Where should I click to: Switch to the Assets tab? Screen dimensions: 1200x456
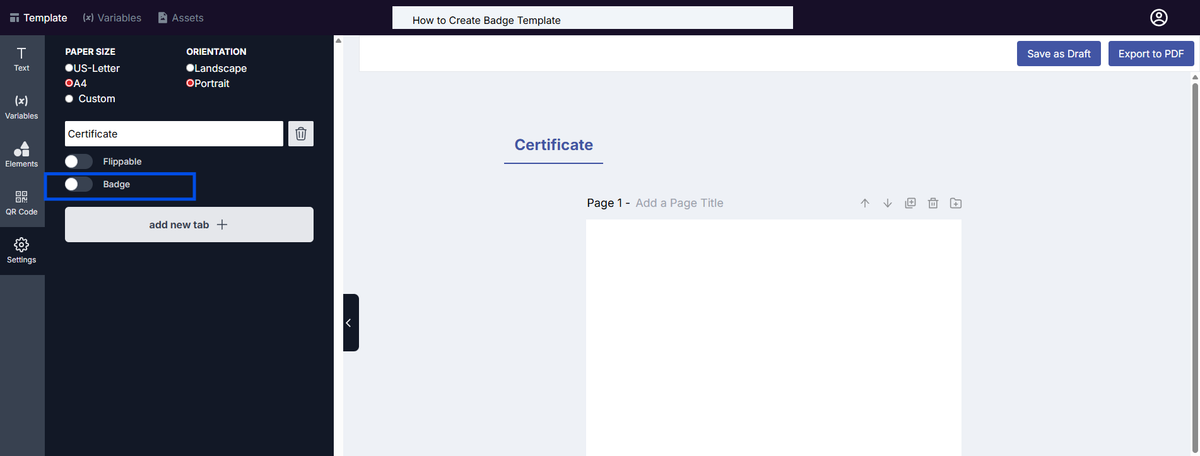[x=181, y=18]
